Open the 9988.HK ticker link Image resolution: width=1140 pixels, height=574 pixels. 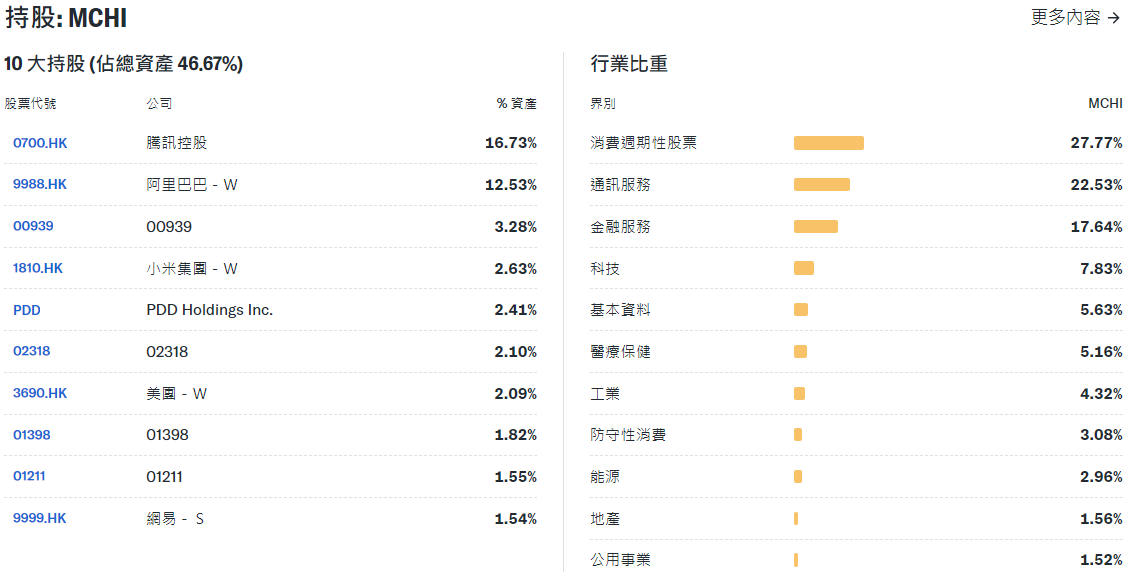(x=40, y=184)
